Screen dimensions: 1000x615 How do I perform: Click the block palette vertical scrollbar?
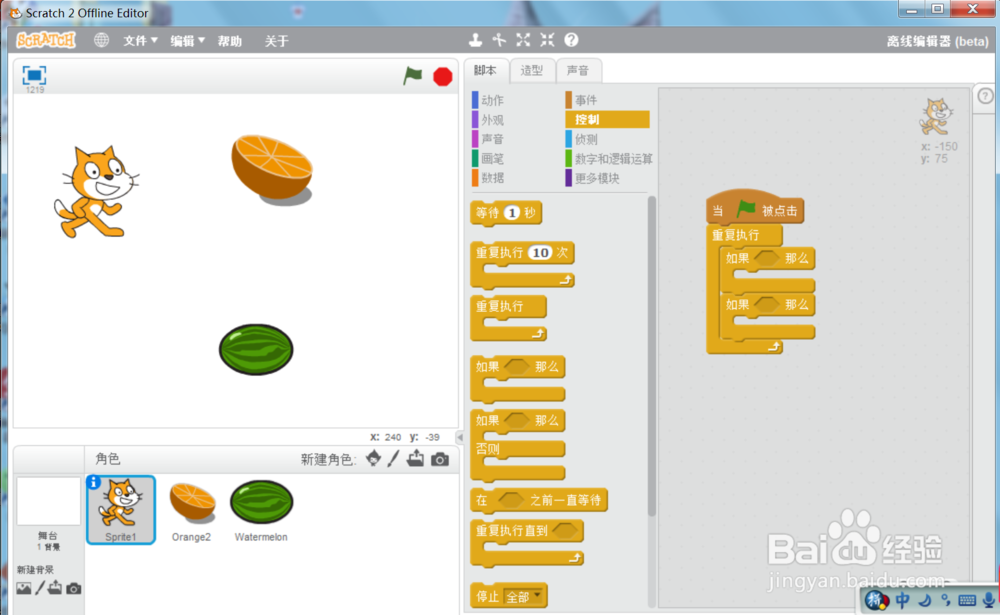coord(652,356)
